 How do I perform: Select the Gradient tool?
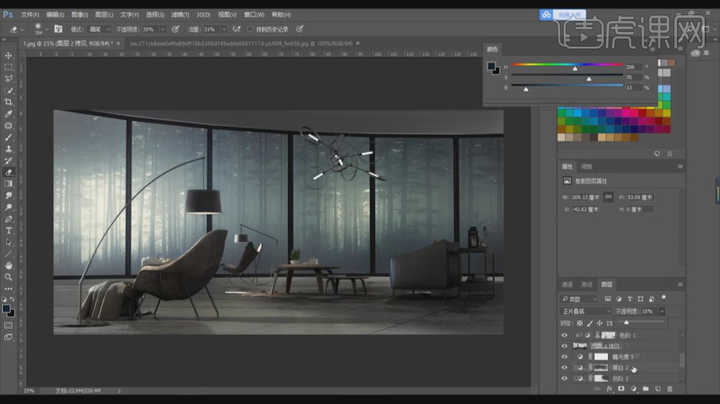point(8,184)
